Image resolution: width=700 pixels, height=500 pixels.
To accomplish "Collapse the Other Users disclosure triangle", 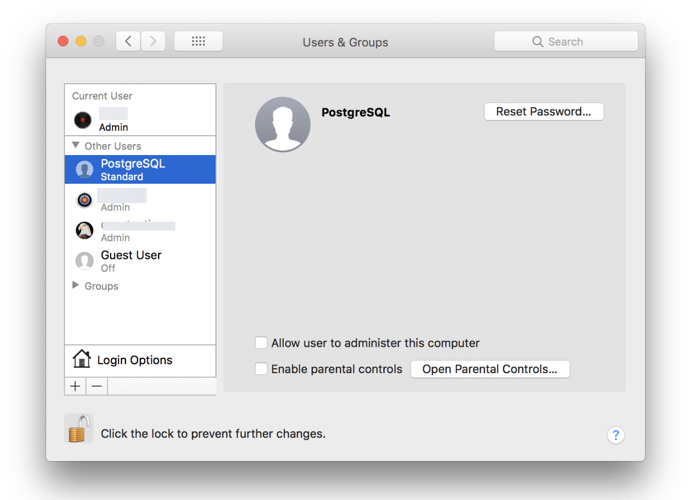I will coord(76,146).
